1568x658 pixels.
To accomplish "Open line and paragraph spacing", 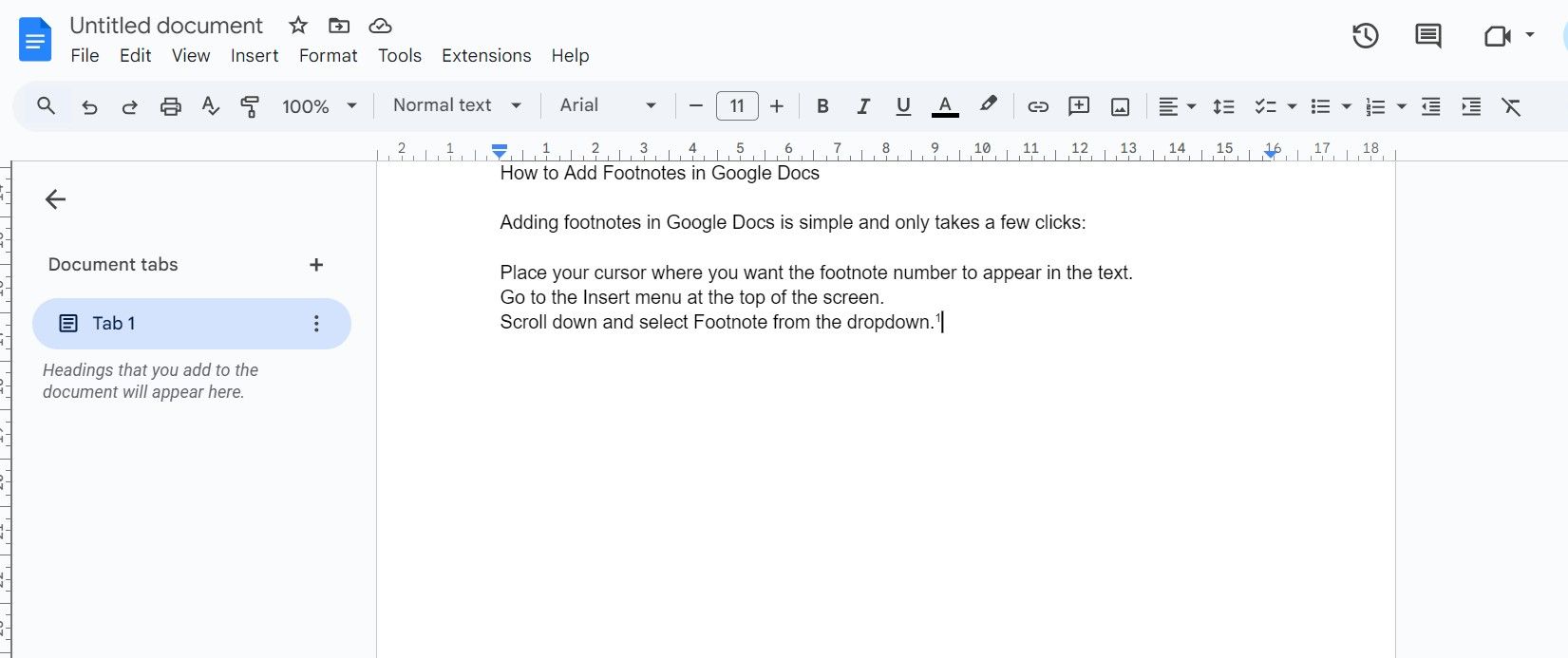I will pos(1224,106).
